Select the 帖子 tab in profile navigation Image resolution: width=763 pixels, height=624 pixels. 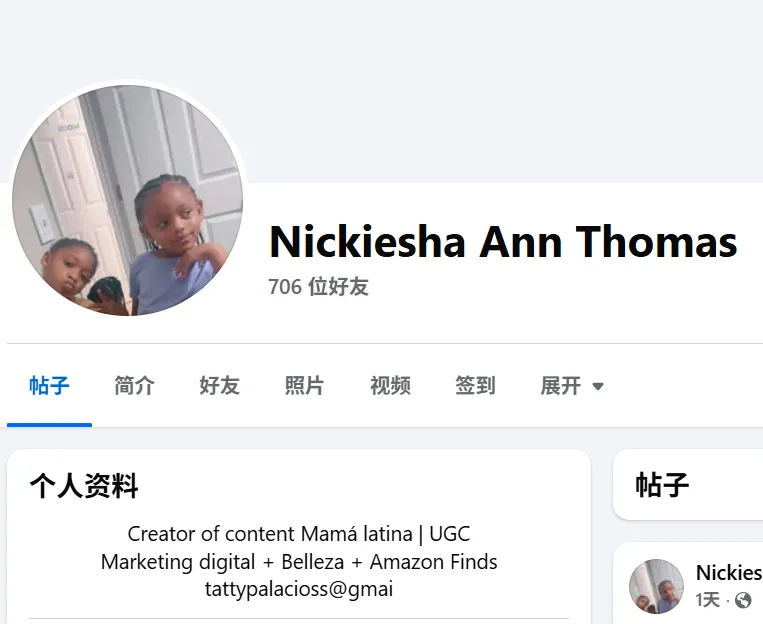pyautogui.click(x=49, y=386)
